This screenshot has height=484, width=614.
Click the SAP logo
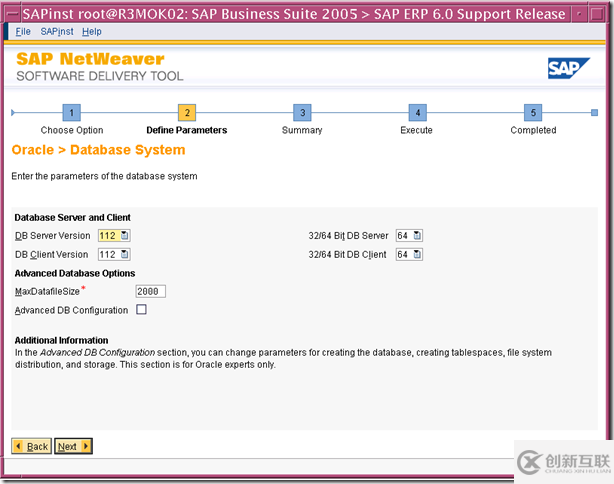point(569,68)
